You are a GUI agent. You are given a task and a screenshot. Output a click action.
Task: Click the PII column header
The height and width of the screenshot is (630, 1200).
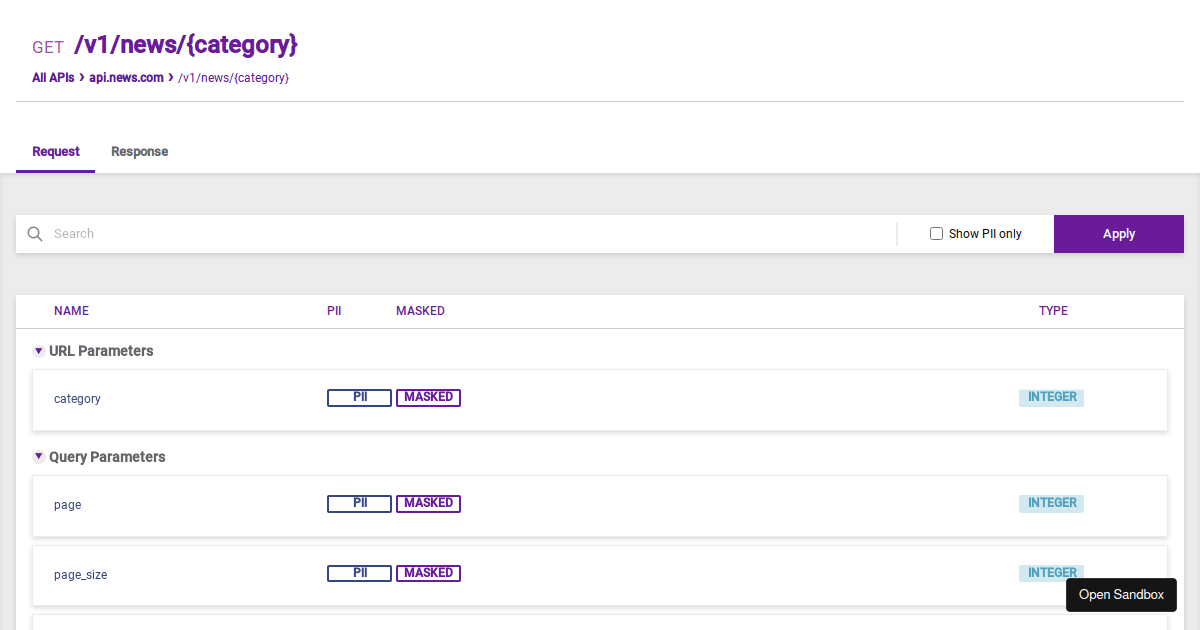click(334, 311)
